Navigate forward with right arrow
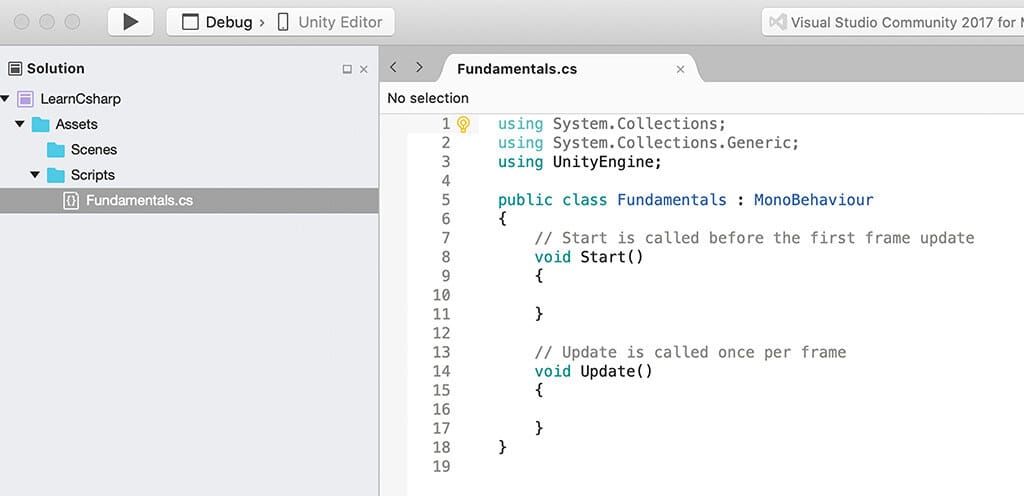 click(x=419, y=68)
